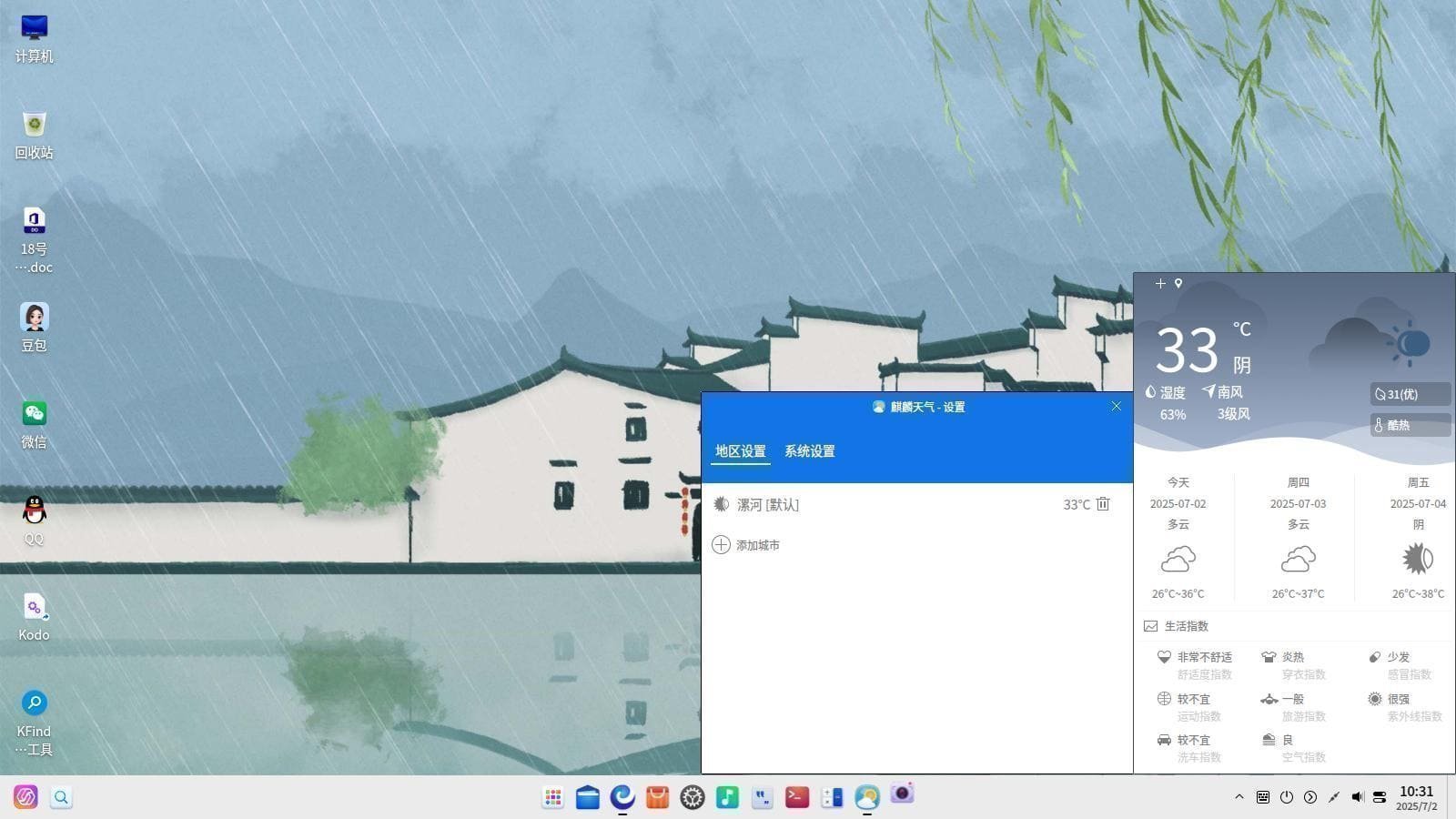Close the 麒麟天气 settings dialog
Image resolution: width=1456 pixels, height=819 pixels.
[x=1117, y=407]
